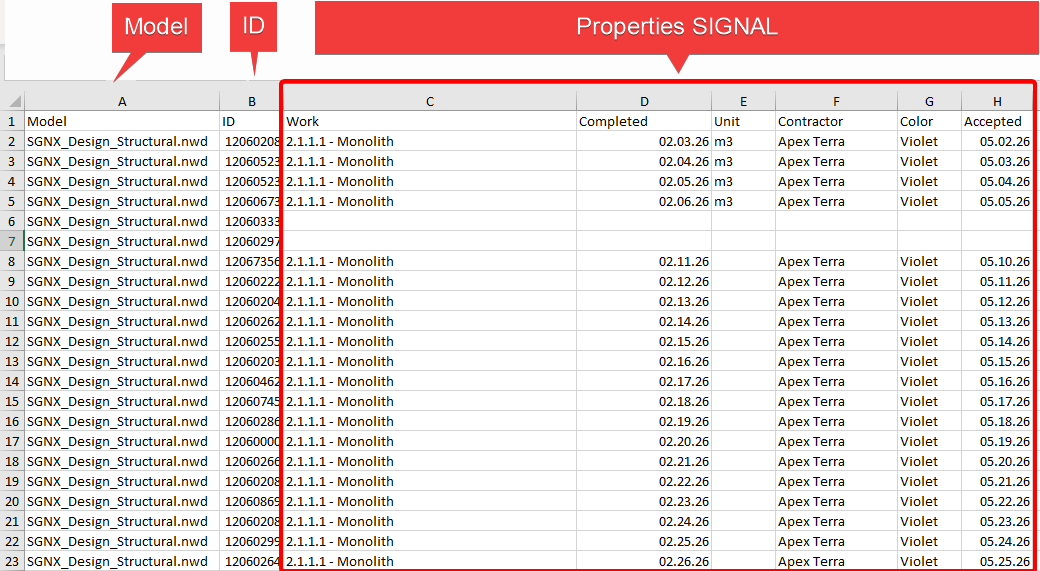Select ID cell 12060297
The height and width of the screenshot is (571, 1040).
(251, 241)
